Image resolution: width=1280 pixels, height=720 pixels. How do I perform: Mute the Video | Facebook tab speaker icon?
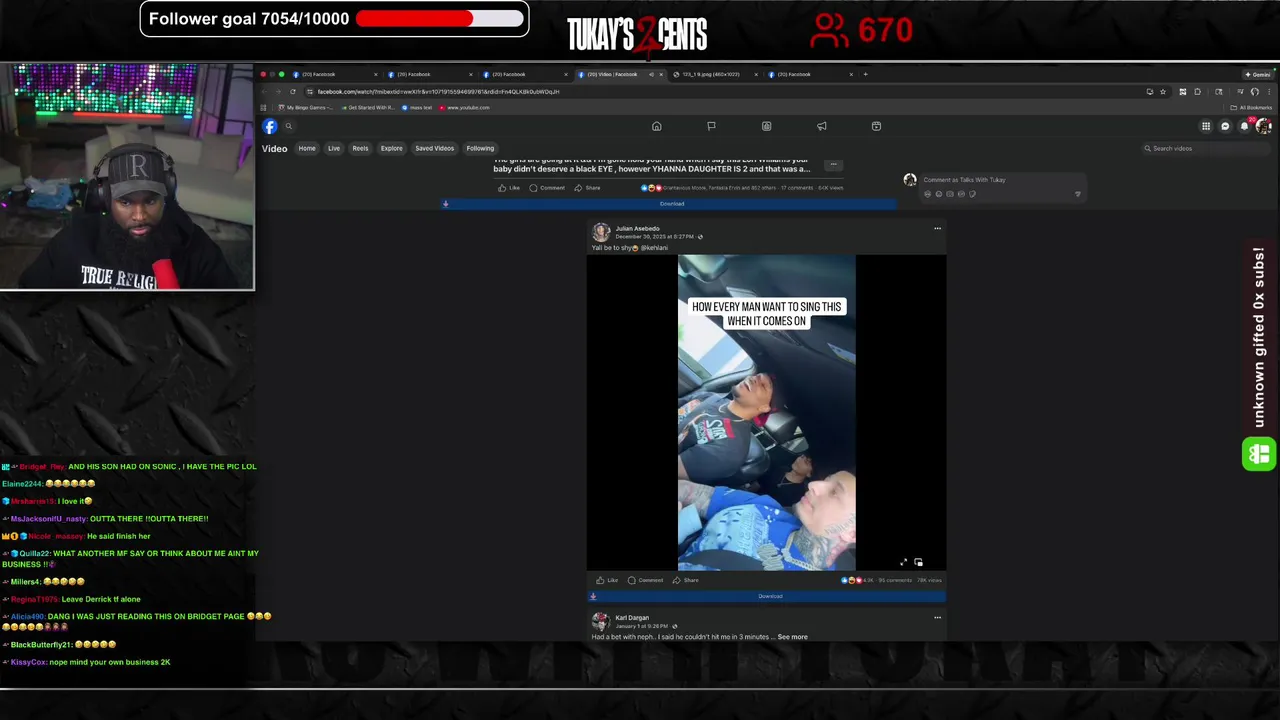651,74
